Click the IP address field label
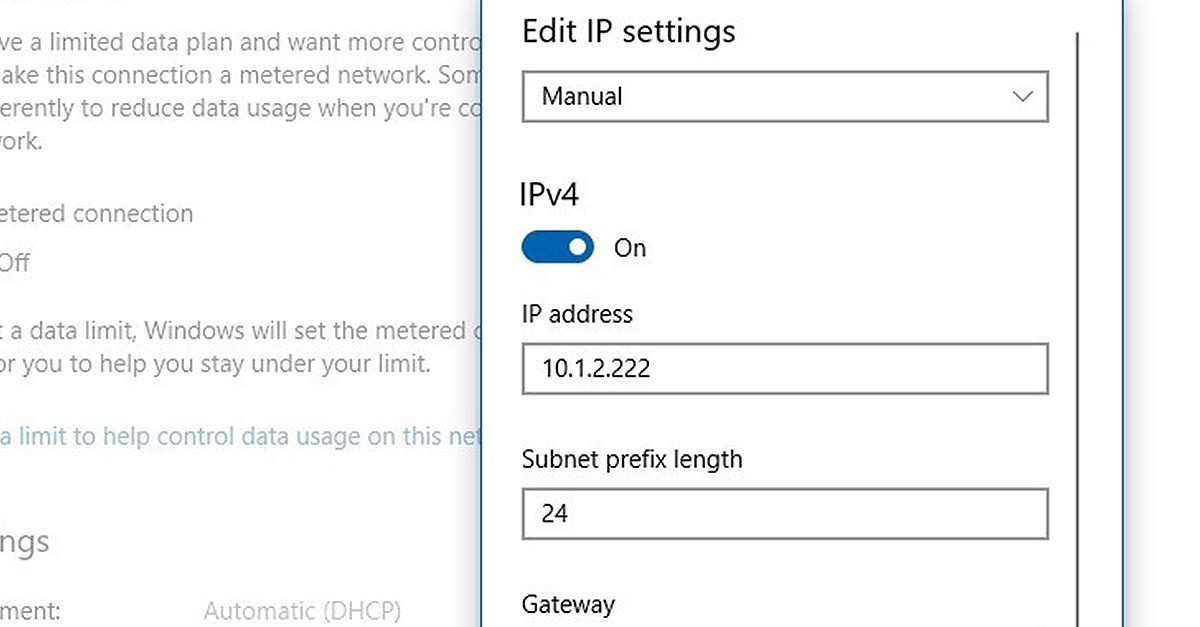The image size is (1200, 627). pyautogui.click(x=576, y=313)
